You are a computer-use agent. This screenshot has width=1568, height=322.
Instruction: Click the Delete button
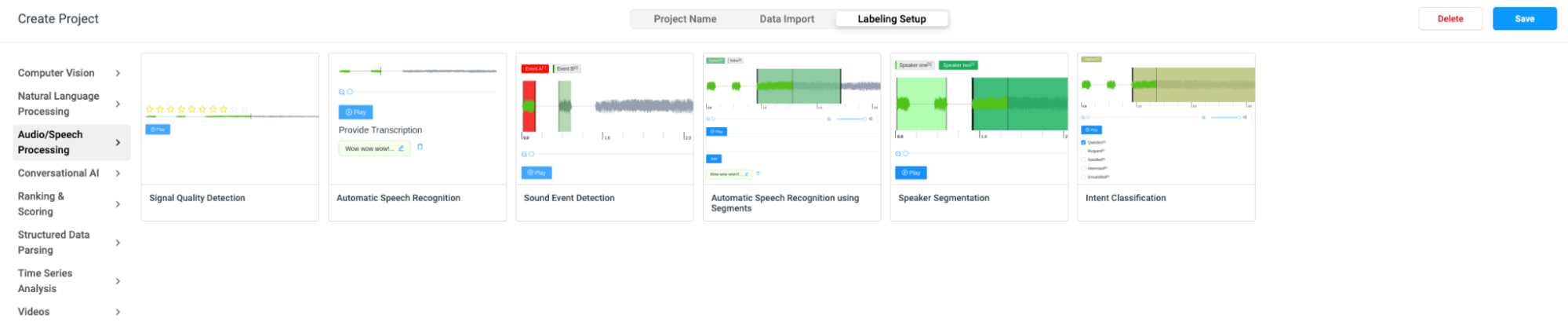pos(1450,19)
